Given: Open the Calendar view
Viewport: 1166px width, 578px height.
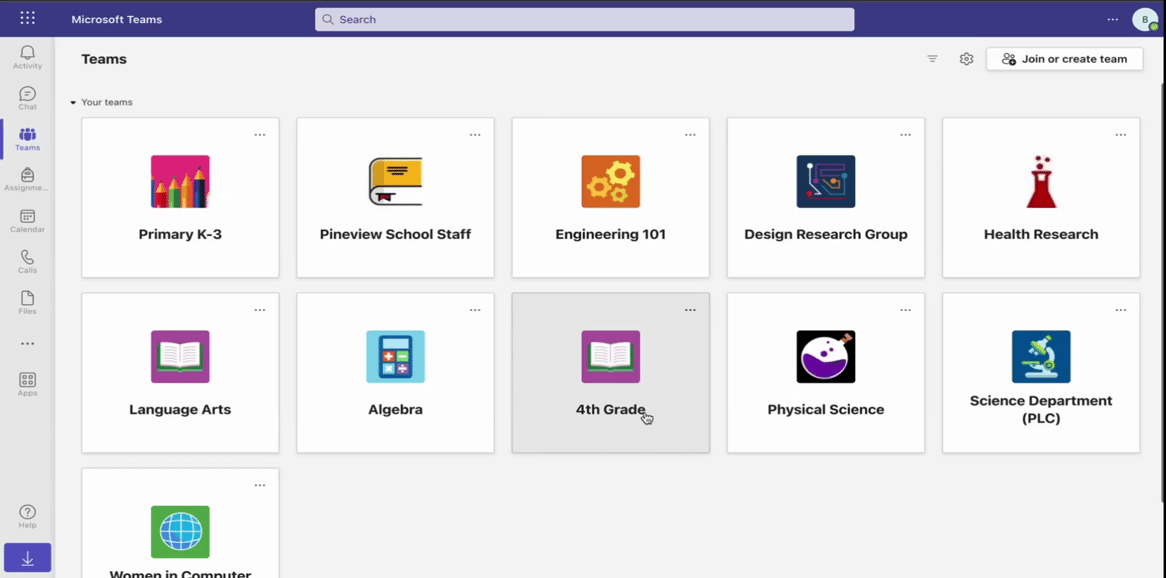Looking at the screenshot, I should coord(27,221).
